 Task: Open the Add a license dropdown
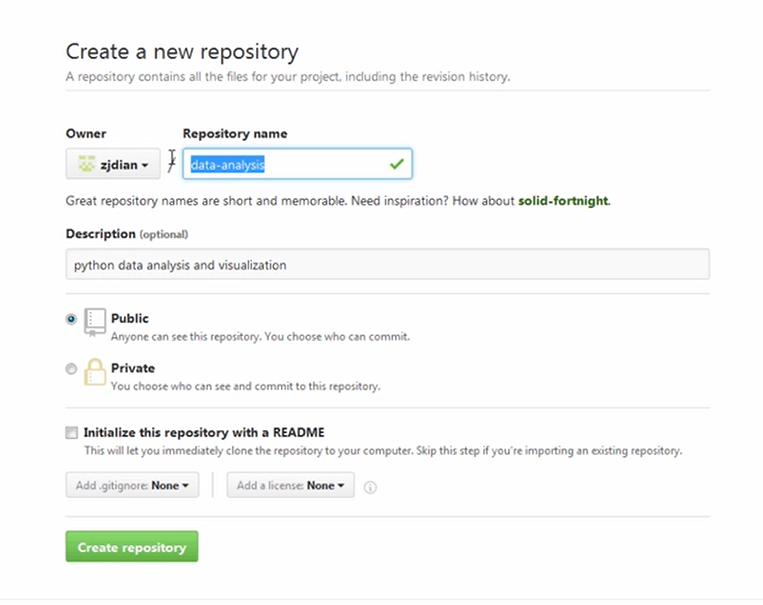(291, 485)
